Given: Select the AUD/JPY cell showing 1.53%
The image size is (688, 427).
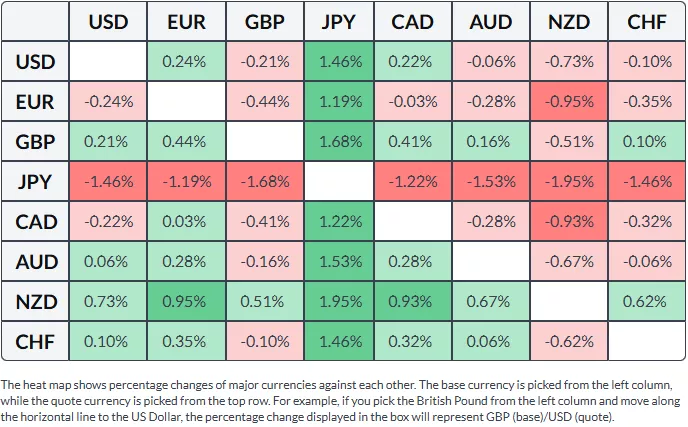Looking at the screenshot, I should click(x=342, y=261).
